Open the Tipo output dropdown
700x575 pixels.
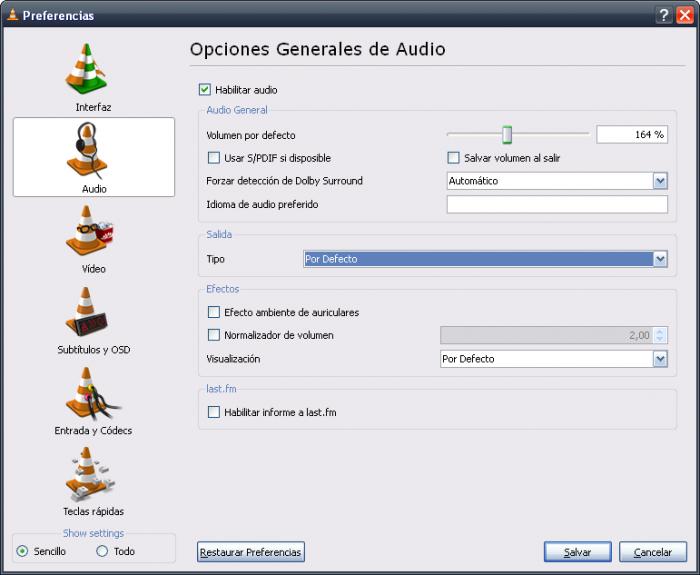485,259
